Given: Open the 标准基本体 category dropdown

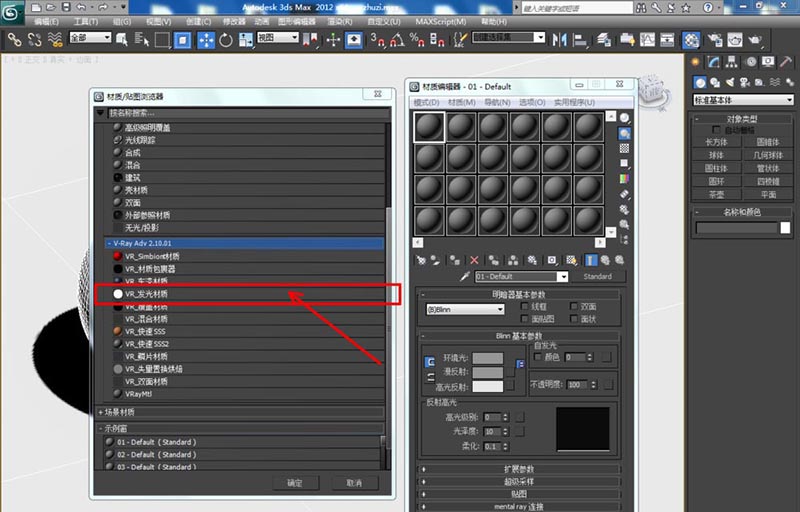Looking at the screenshot, I should point(743,100).
